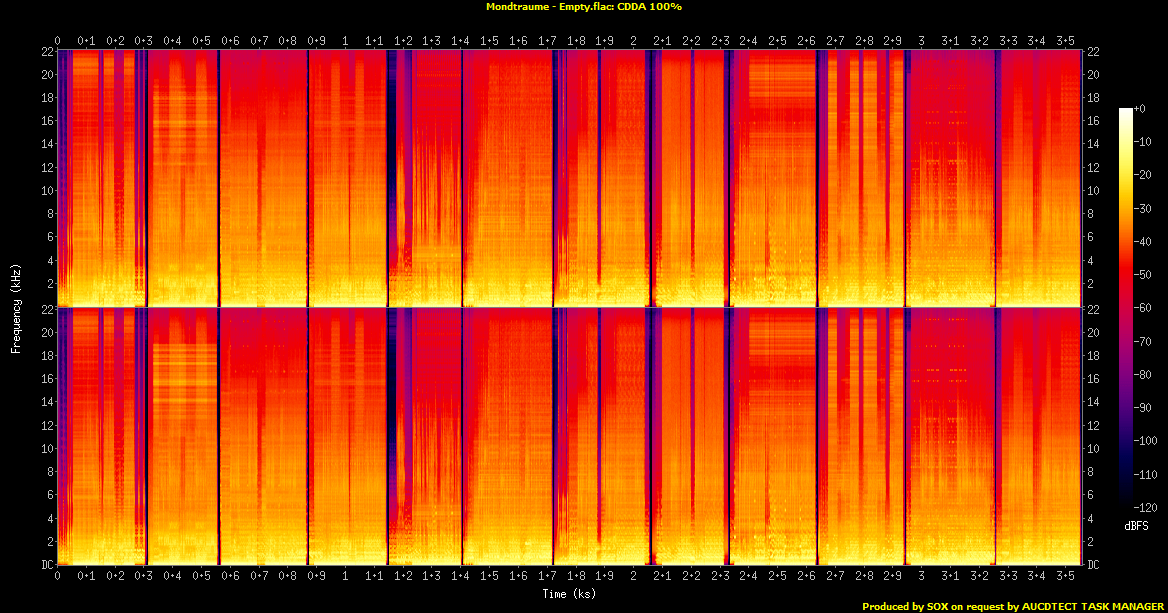This screenshot has width=1168, height=613.
Task: Click the 0 tick on the bottom time axis
Action: click(x=57, y=577)
